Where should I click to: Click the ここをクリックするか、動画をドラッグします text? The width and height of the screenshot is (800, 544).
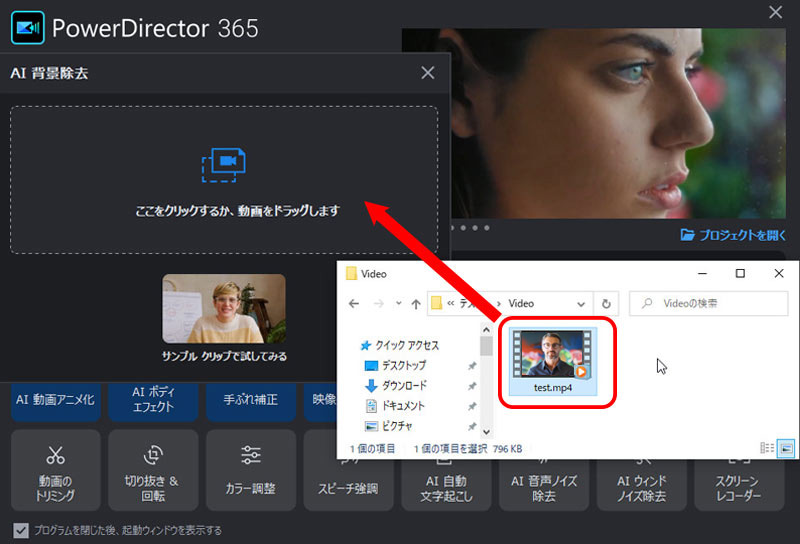tap(237, 211)
